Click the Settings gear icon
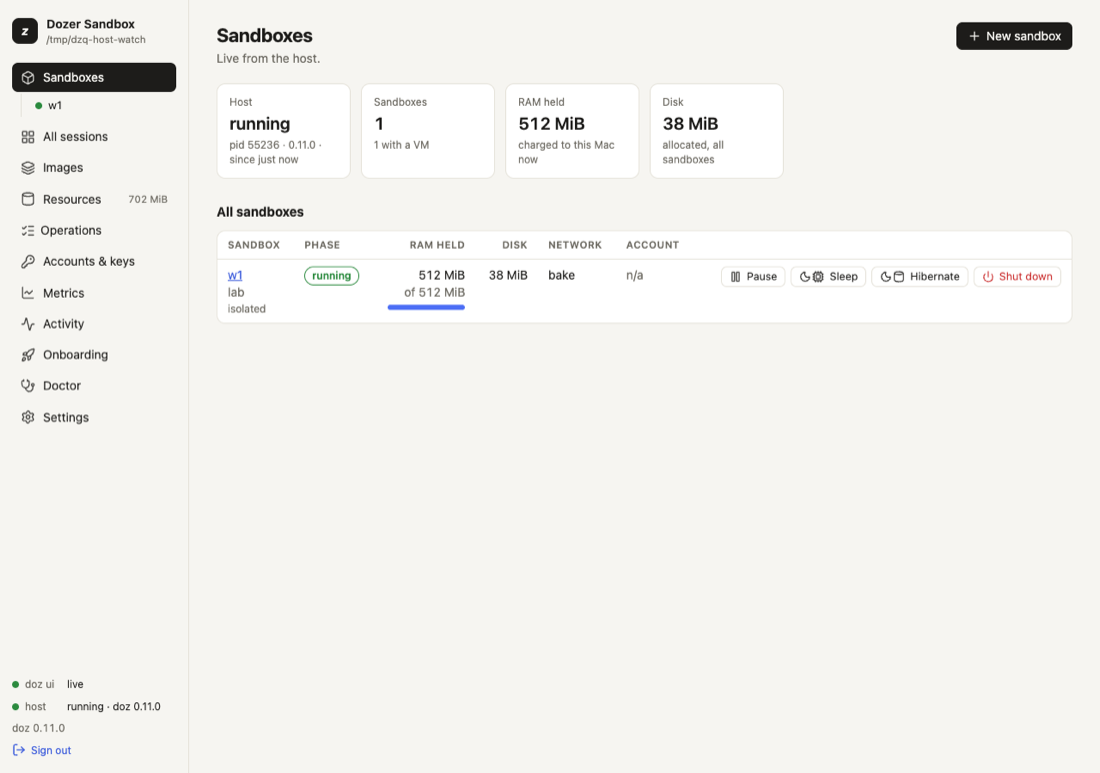 point(28,417)
